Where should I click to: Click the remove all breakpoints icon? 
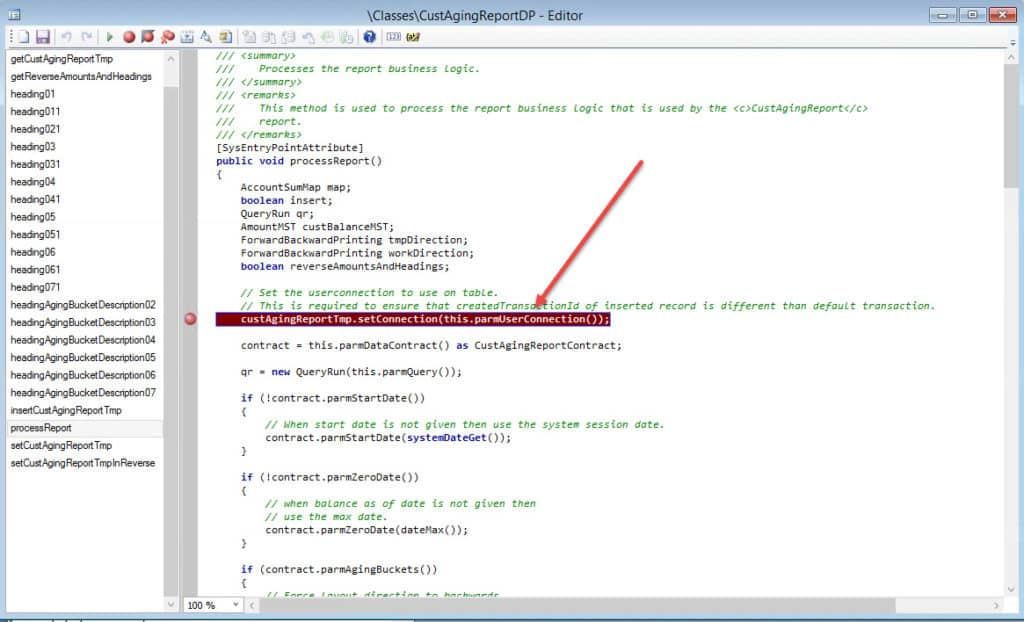pyautogui.click(x=168, y=37)
